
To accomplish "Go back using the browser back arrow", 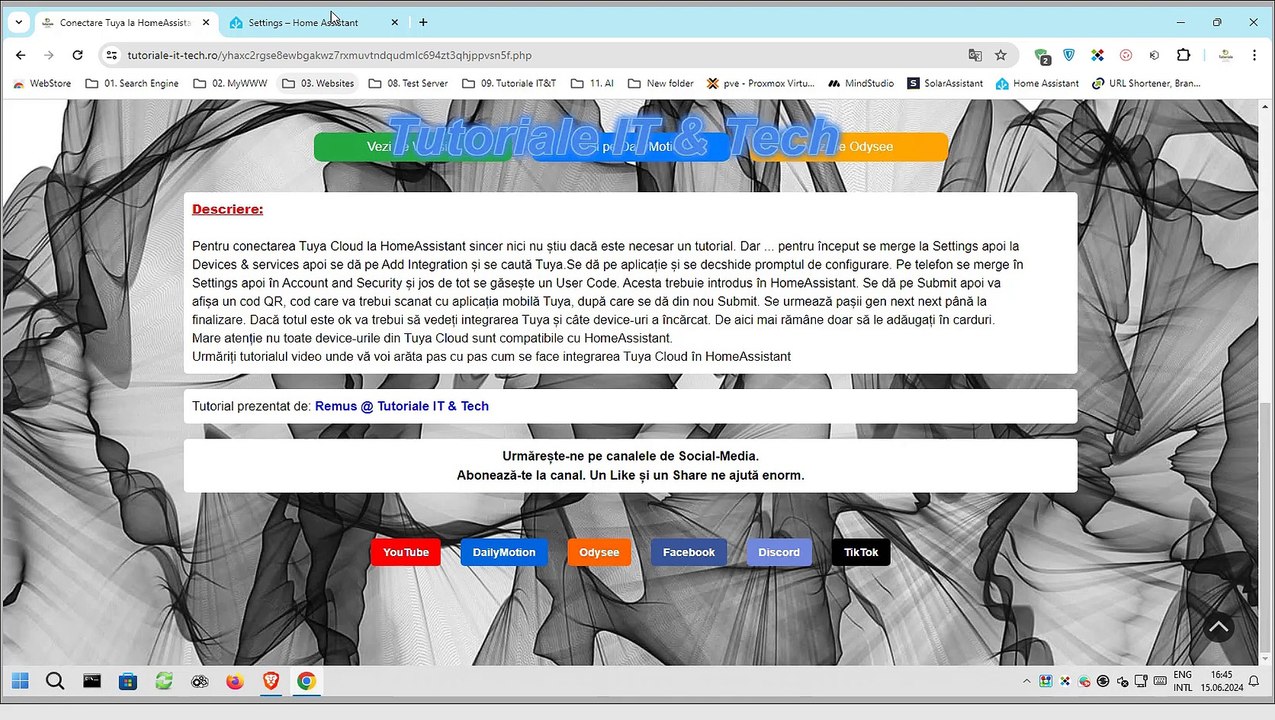I will pos(21,55).
